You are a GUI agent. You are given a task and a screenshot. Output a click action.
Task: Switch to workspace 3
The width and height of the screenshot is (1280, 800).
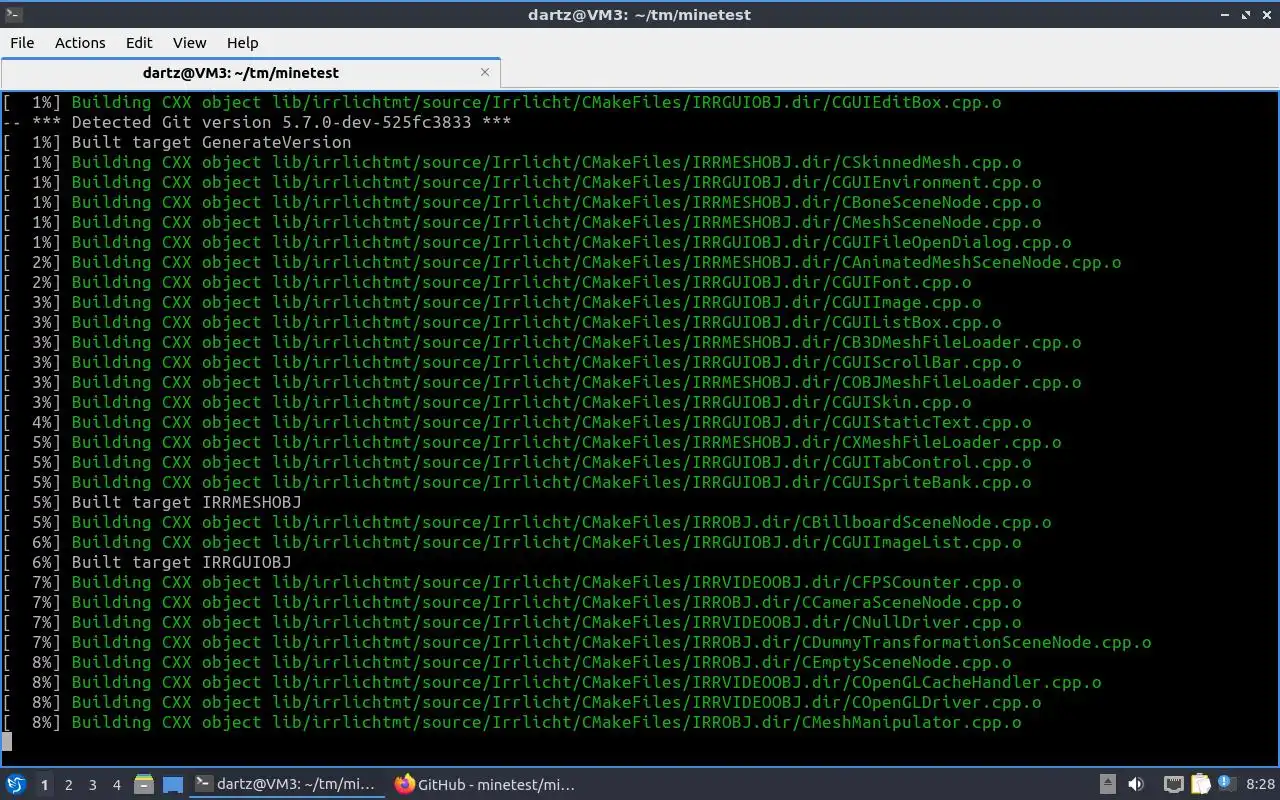coord(92,785)
